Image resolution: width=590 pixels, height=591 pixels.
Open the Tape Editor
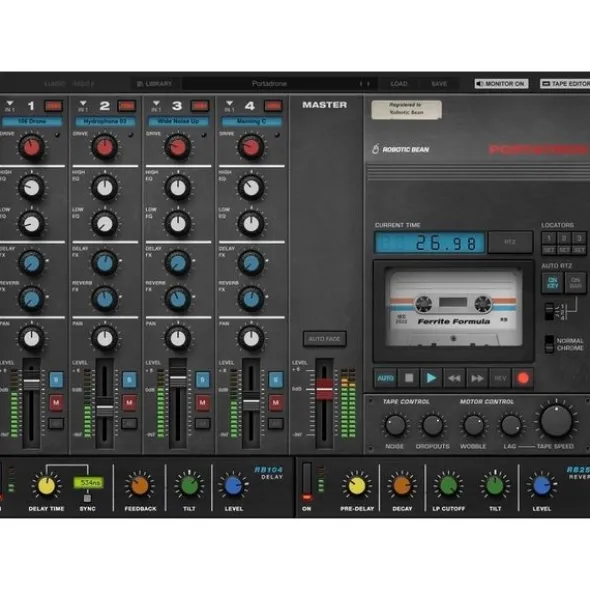click(565, 84)
